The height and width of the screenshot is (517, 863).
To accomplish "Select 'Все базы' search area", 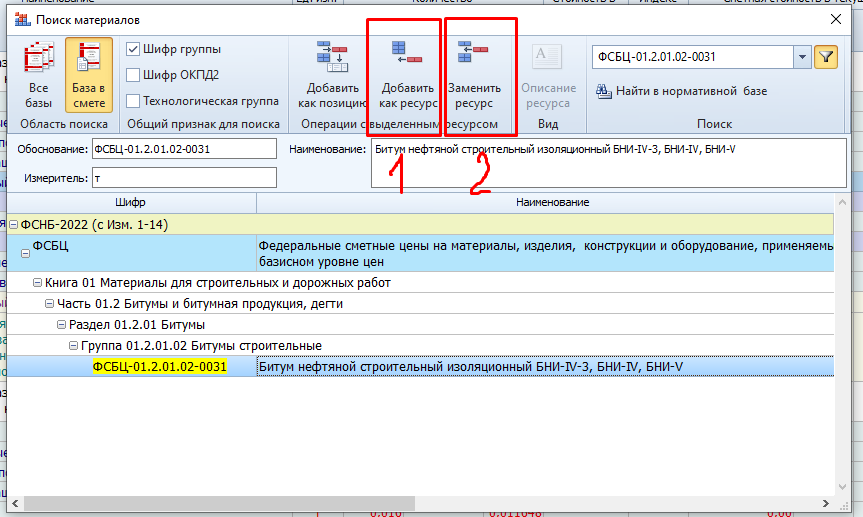I will click(38, 75).
